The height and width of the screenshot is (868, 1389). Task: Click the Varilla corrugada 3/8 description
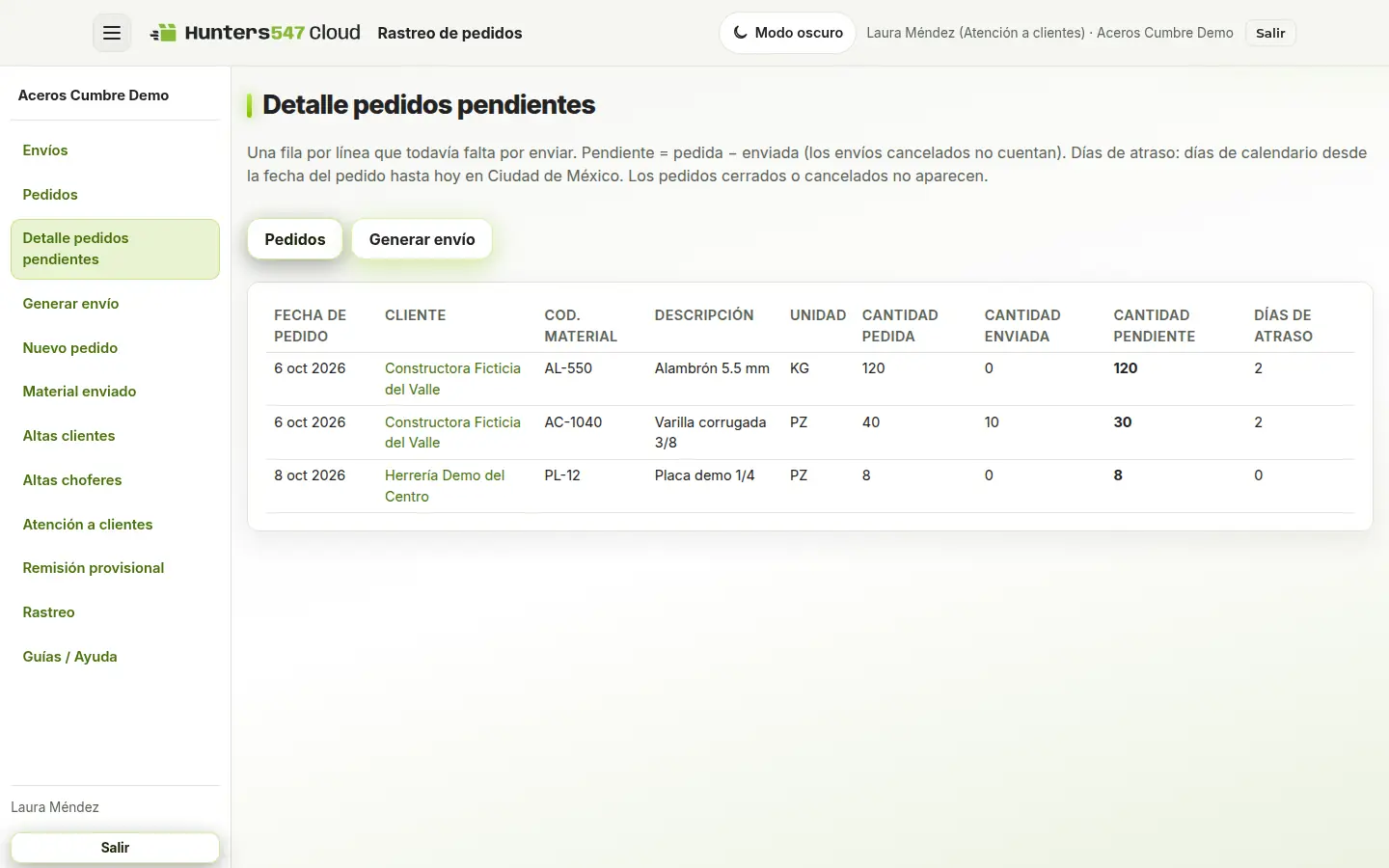click(710, 432)
